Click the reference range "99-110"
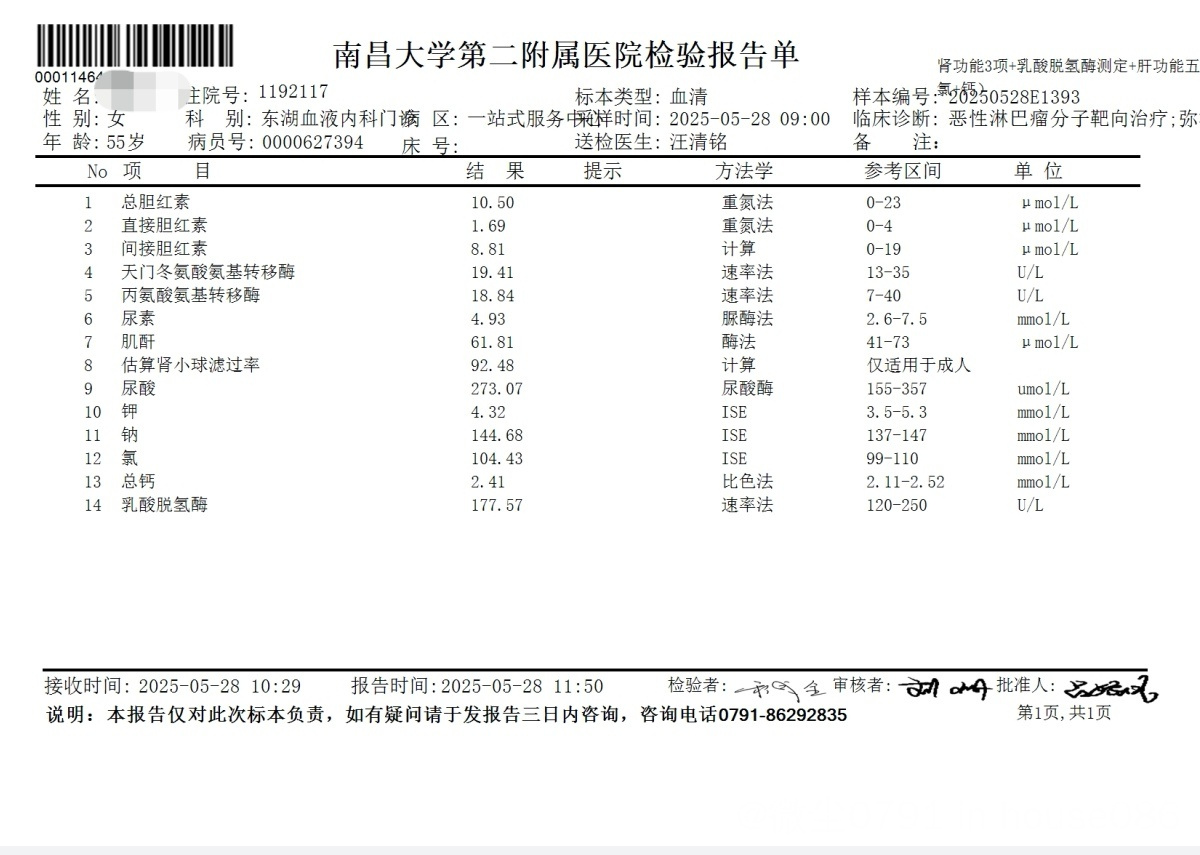Viewport: 1200px width, 855px height. point(893,458)
